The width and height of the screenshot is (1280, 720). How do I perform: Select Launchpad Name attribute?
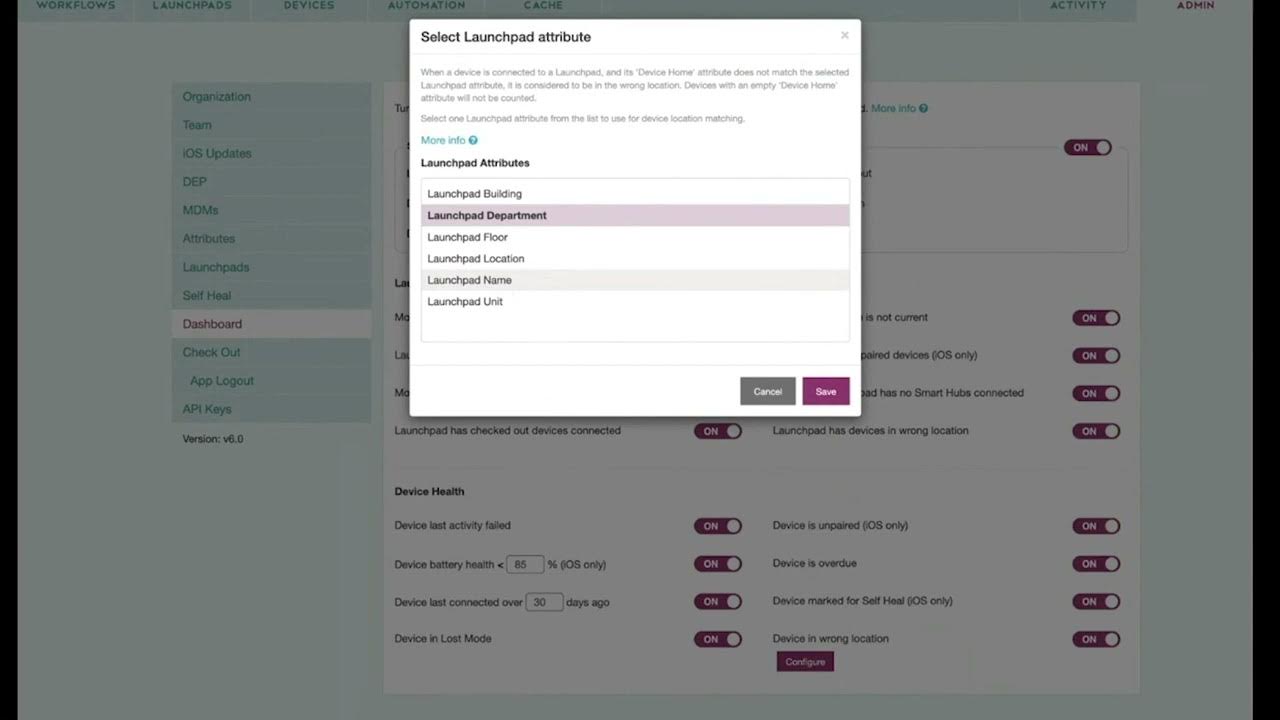click(469, 280)
